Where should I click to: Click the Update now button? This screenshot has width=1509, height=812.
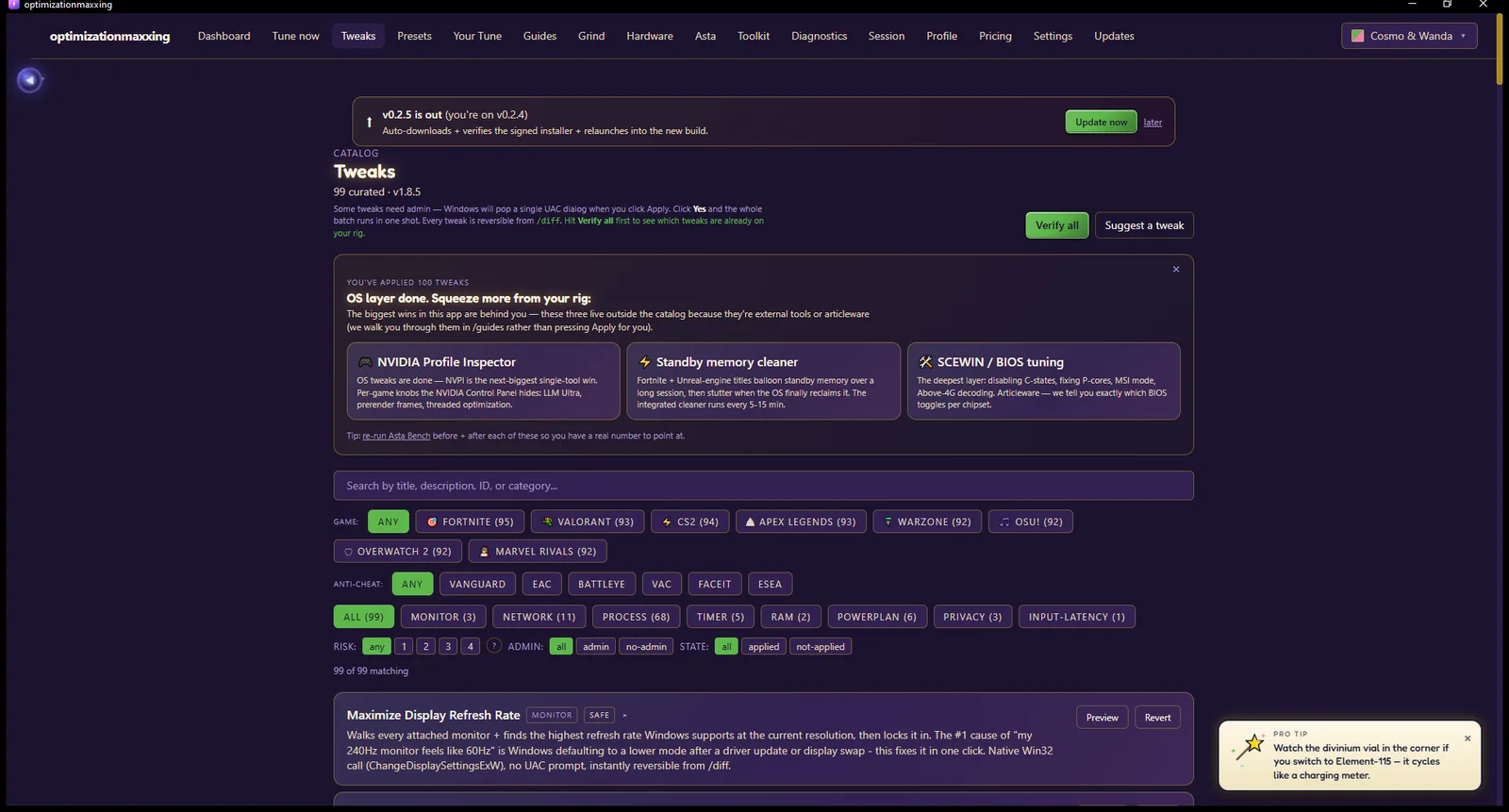click(x=1101, y=122)
